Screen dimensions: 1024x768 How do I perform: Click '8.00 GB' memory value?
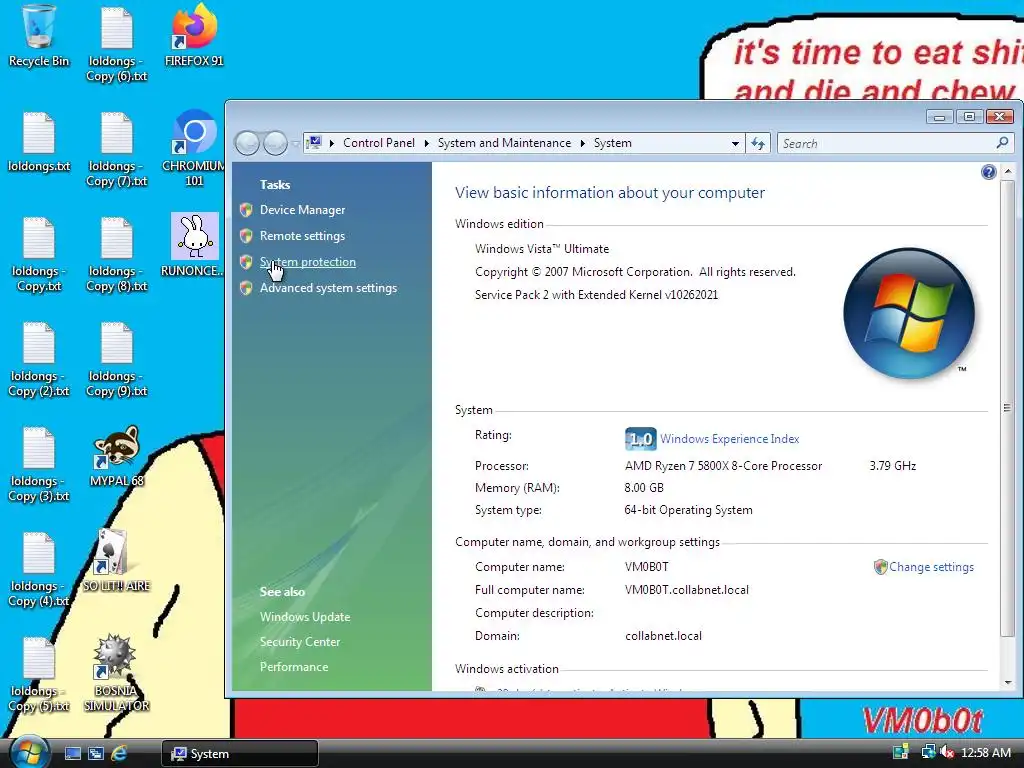click(644, 488)
